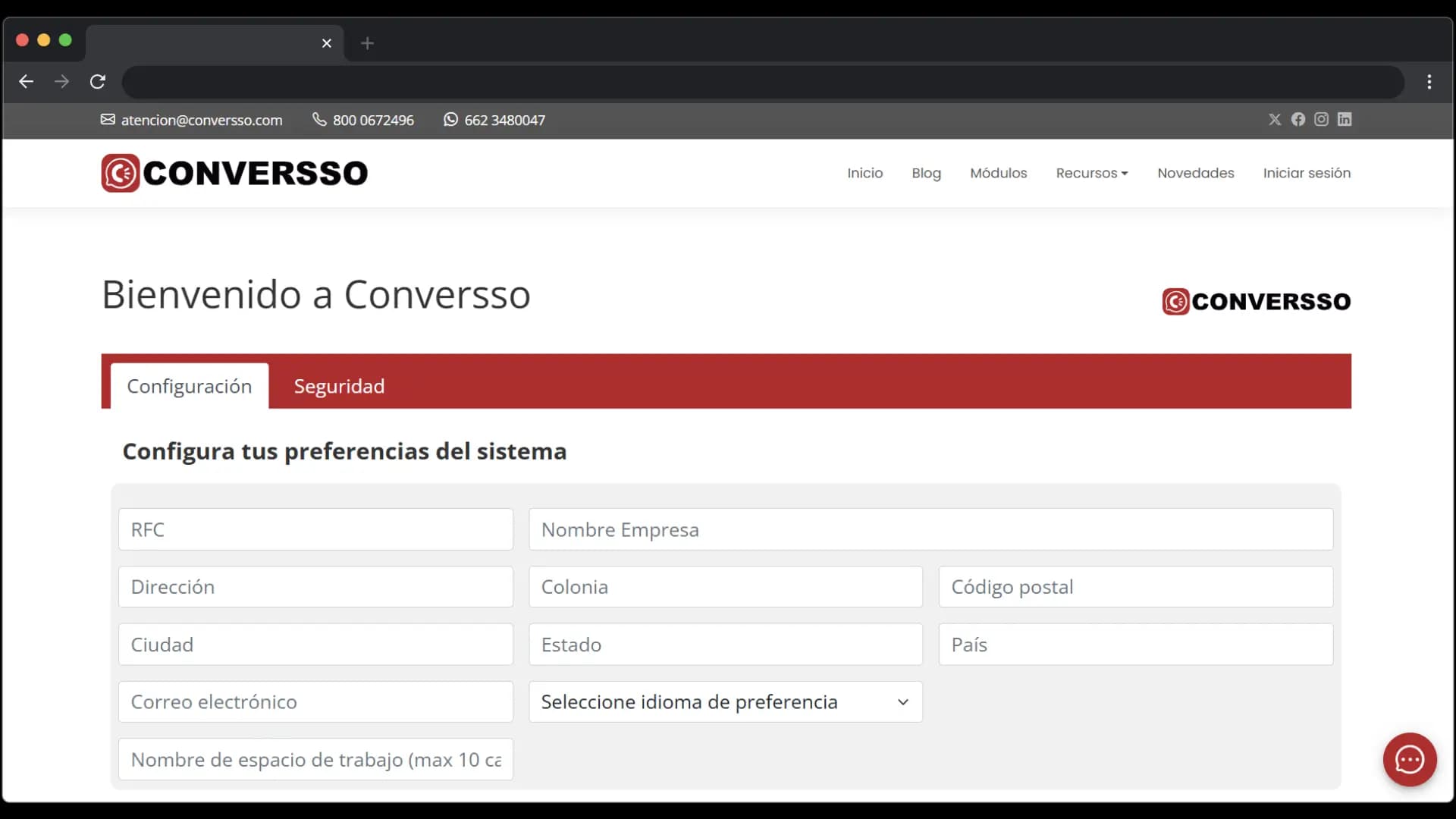Click the envelope icon beside the email address
Image resolution: width=1456 pixels, height=819 pixels.
[x=108, y=120]
